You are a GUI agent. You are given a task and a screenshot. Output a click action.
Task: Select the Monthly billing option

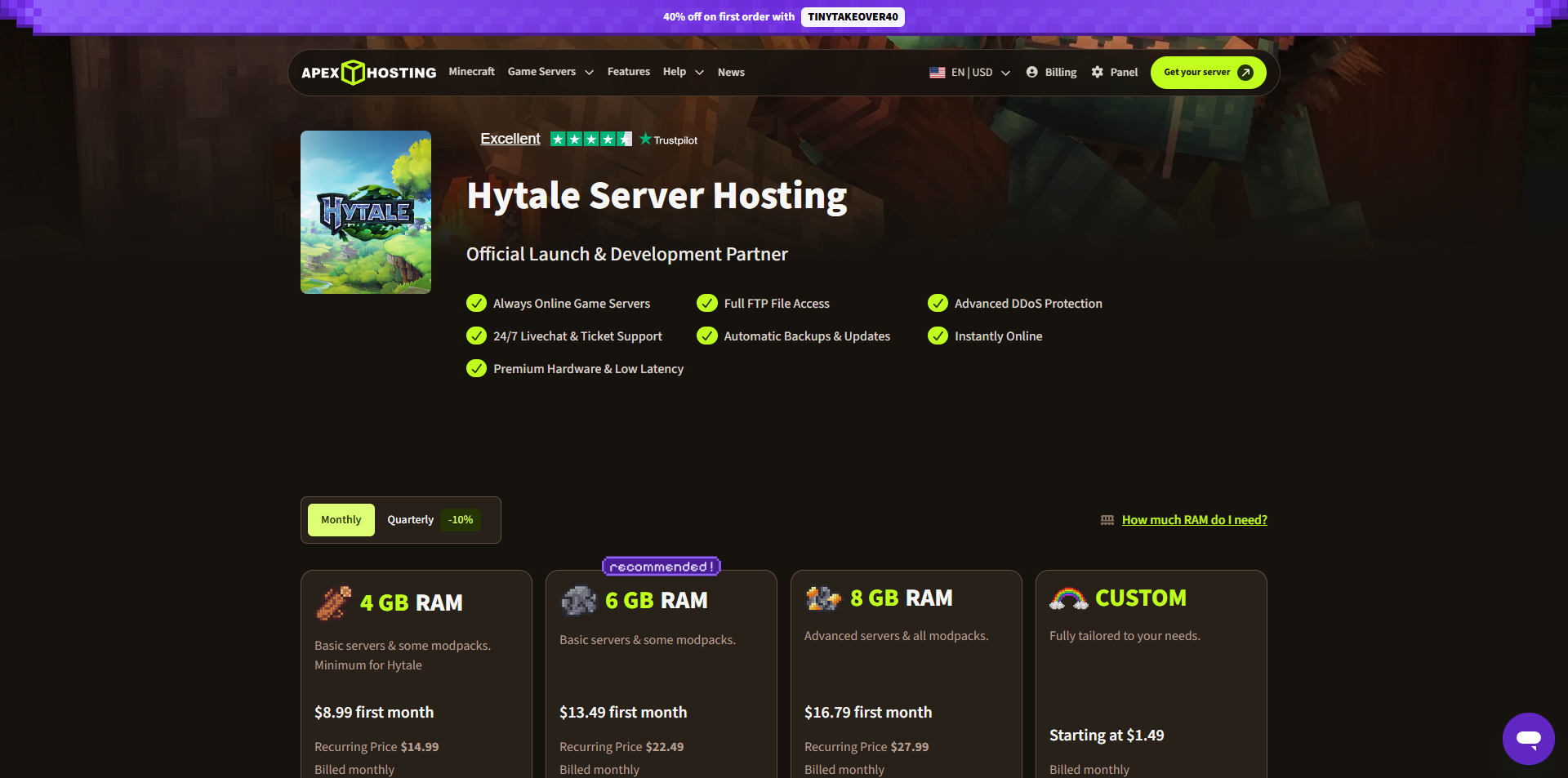click(x=341, y=520)
